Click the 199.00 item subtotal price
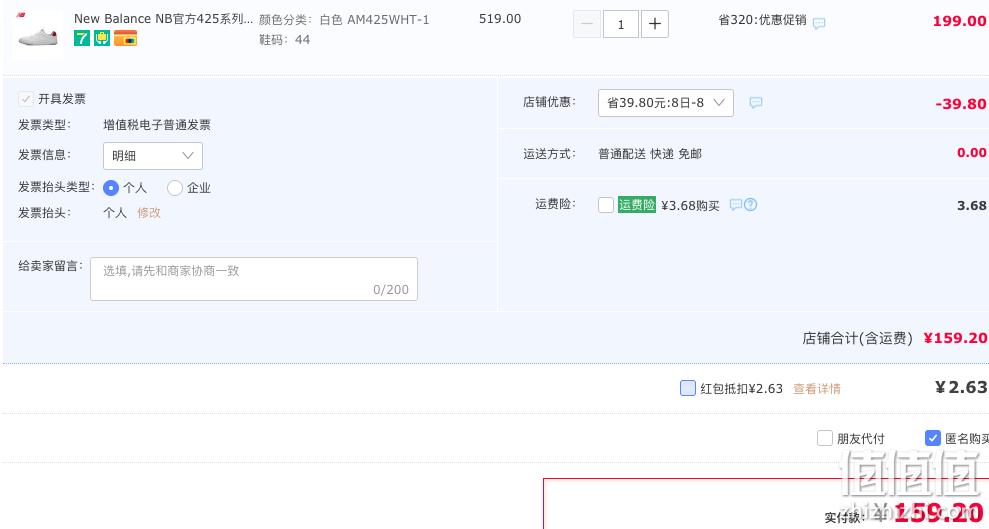Viewport: 989px width, 529px height. coord(959,21)
